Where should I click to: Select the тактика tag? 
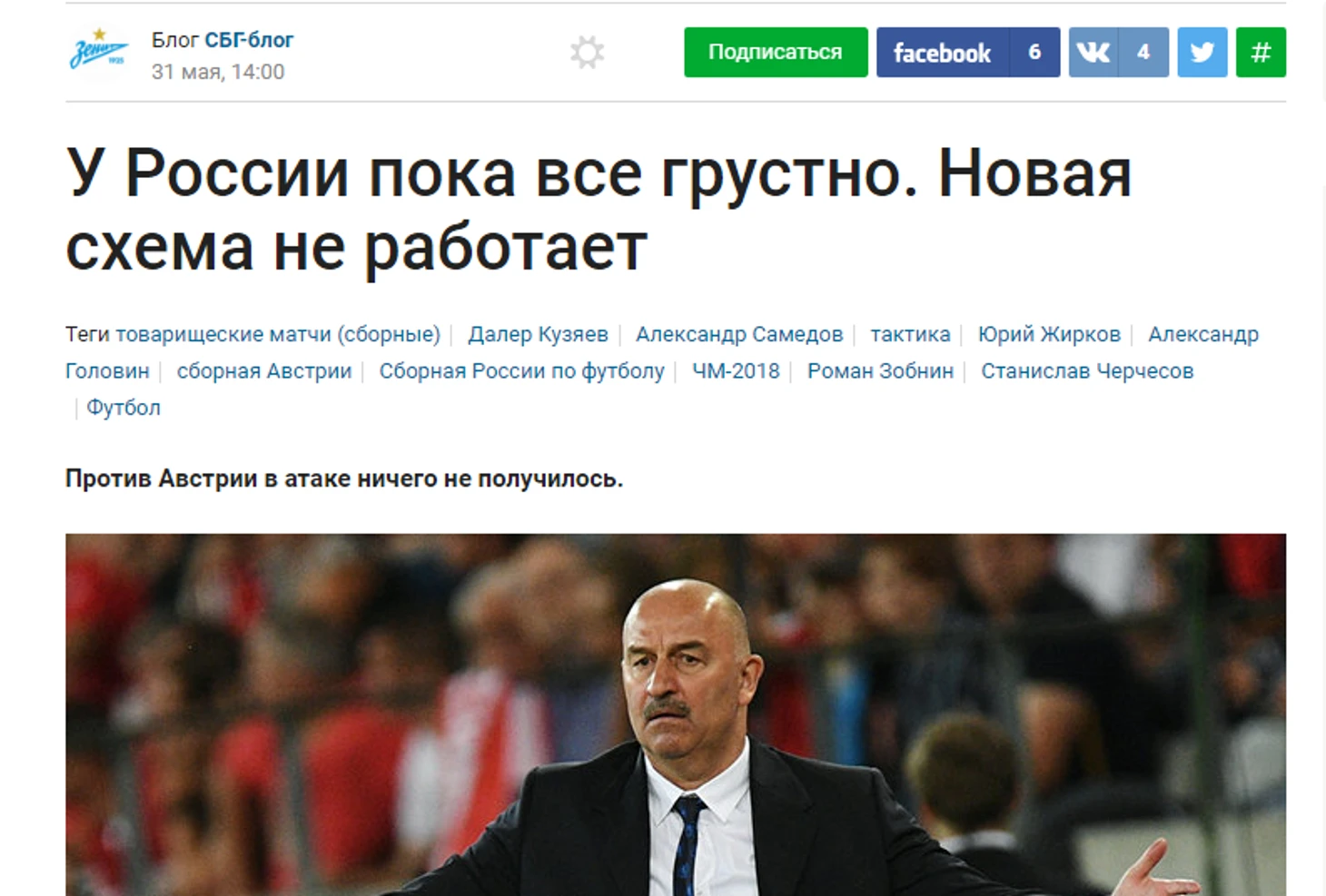(910, 335)
